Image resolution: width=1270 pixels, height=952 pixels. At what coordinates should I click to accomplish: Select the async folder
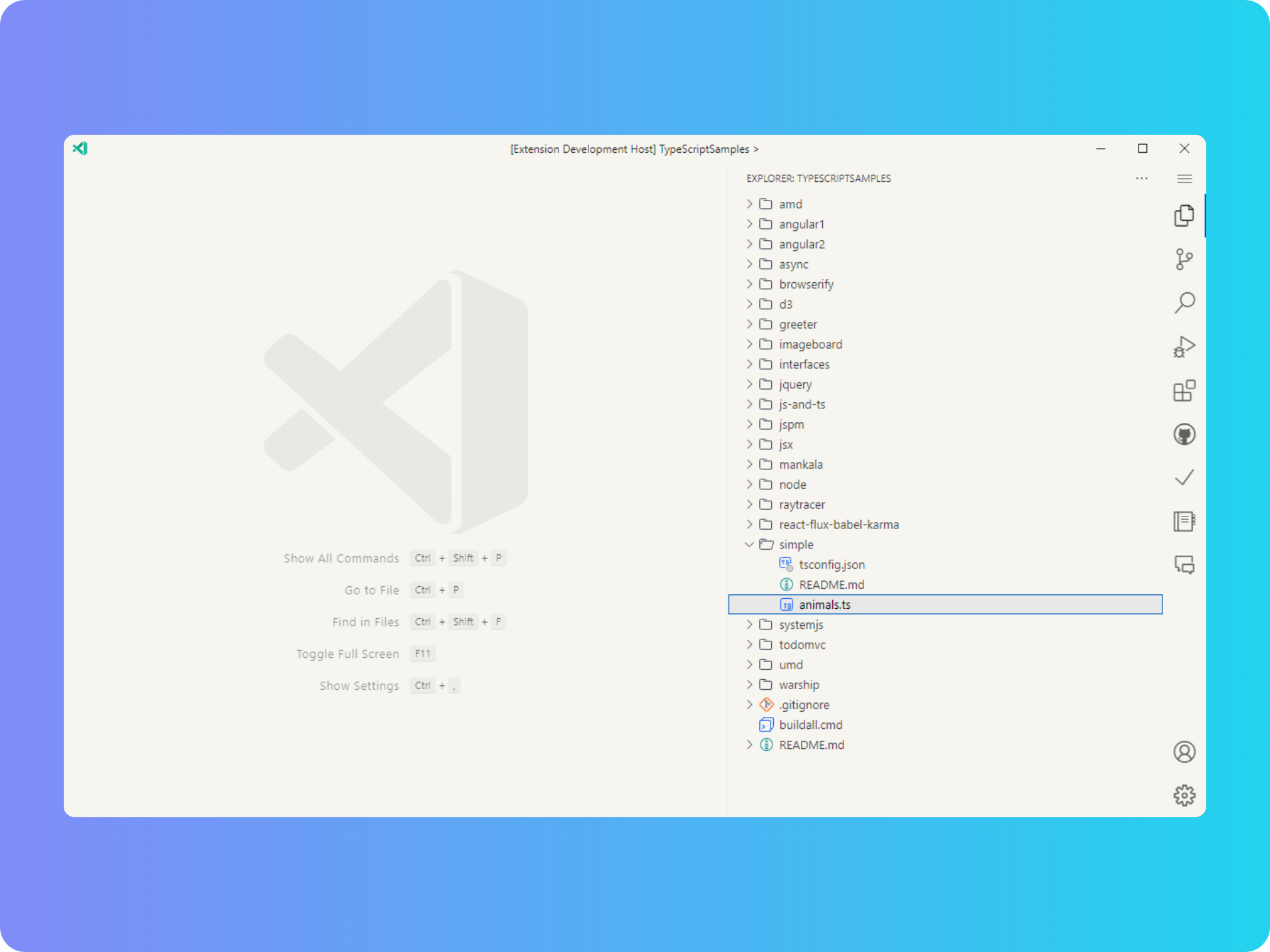pyautogui.click(x=945, y=264)
